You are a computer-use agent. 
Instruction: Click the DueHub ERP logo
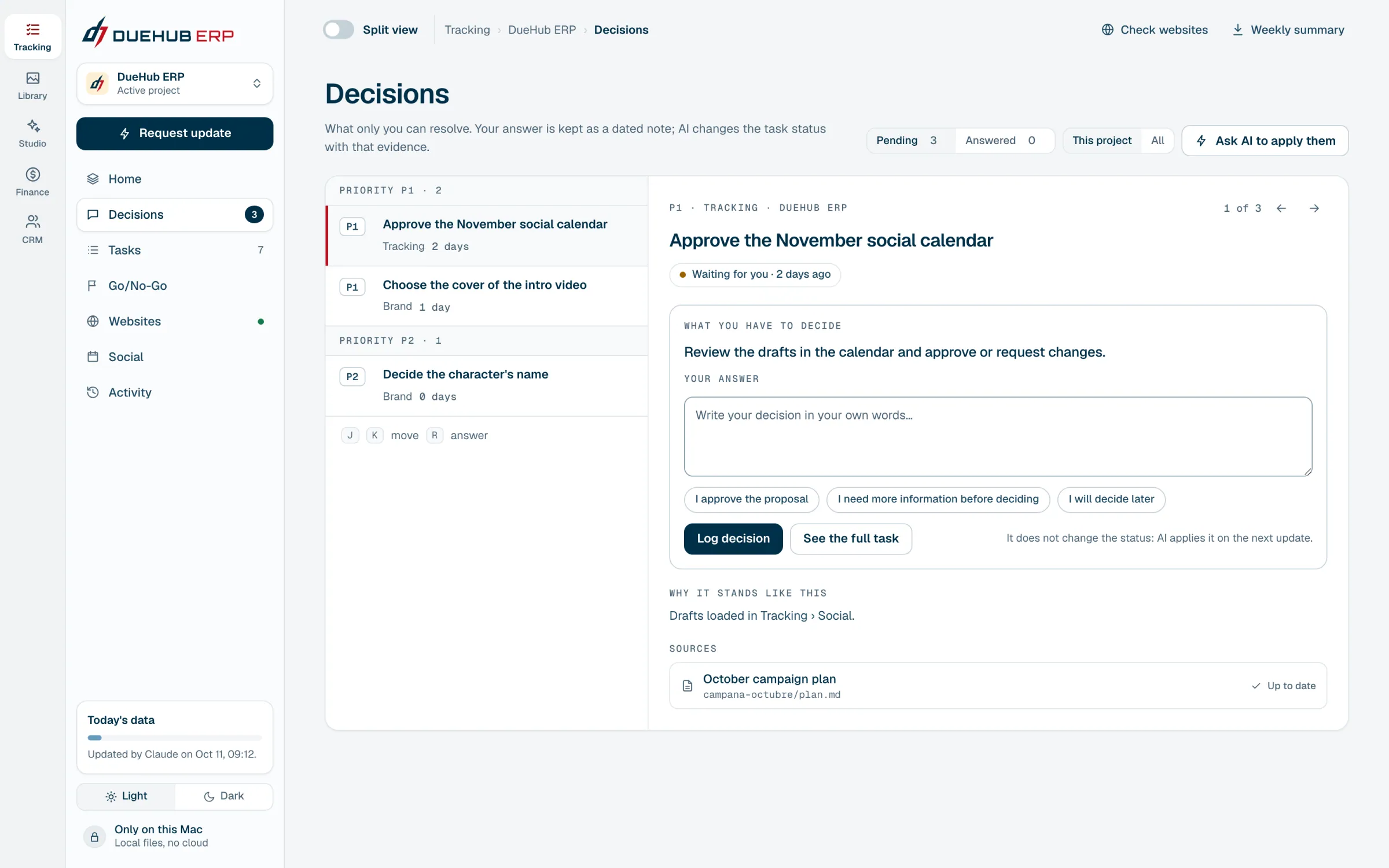(157, 32)
